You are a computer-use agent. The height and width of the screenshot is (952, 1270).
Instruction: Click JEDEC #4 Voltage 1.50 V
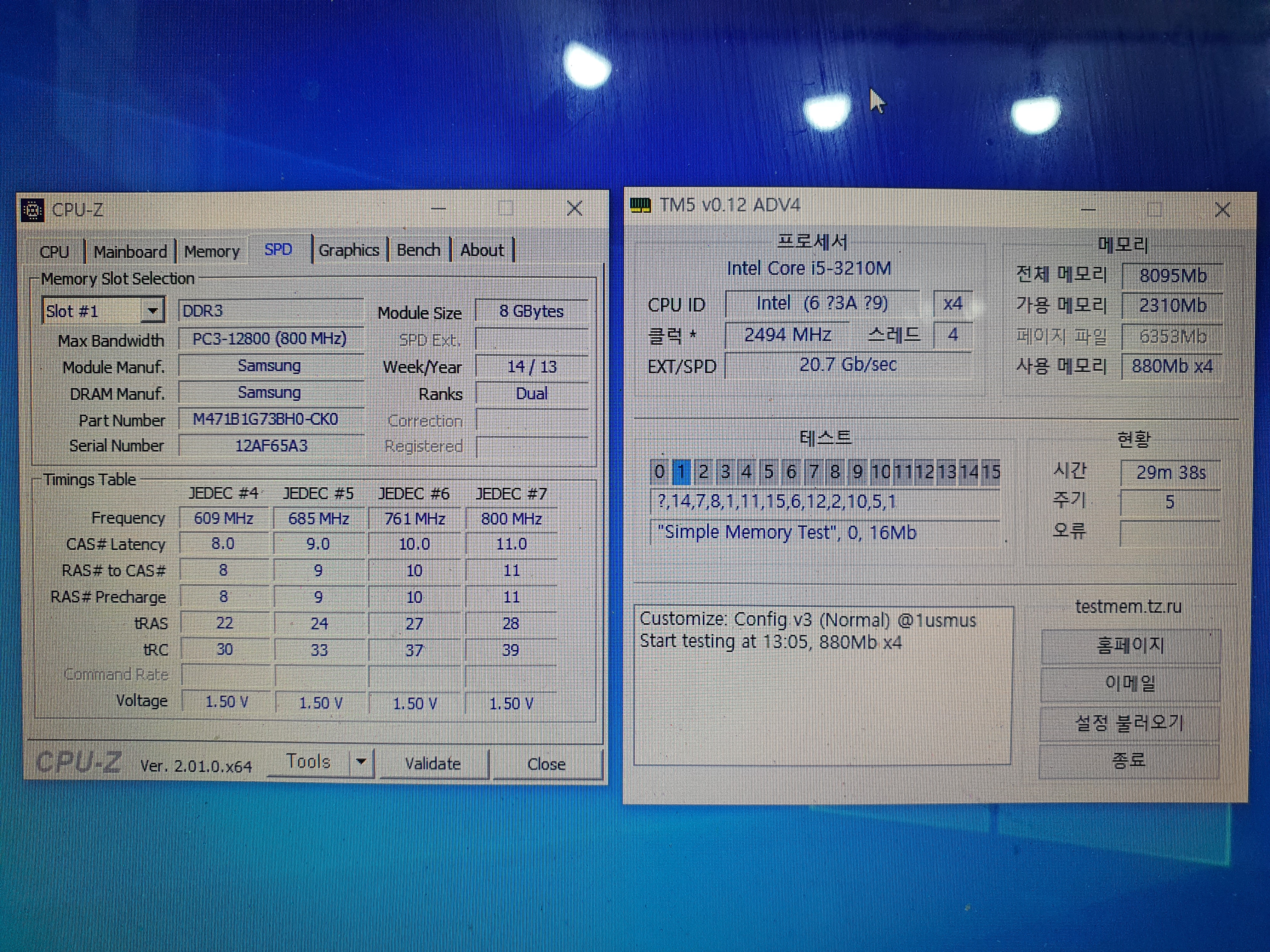[x=226, y=702]
